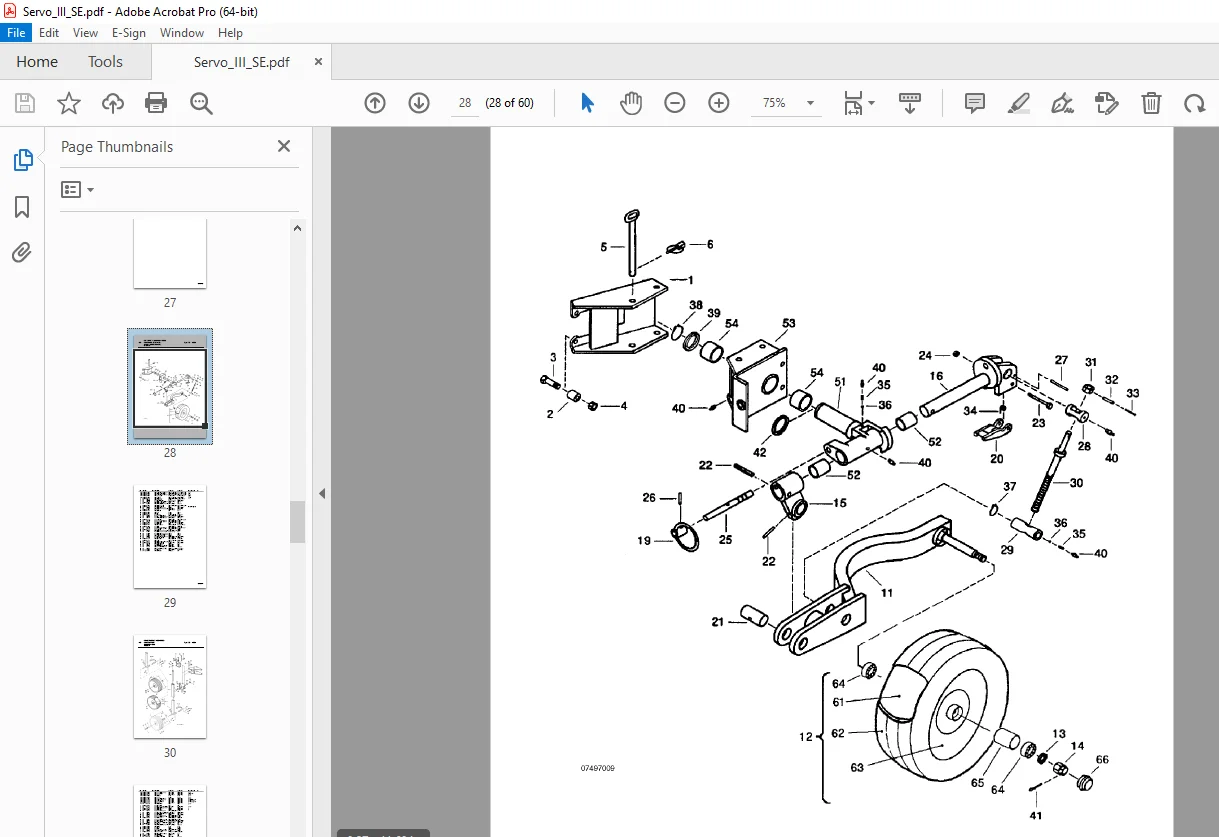Viewport: 1219px width, 837px height.
Task: Switch to the Tools tab
Action: pos(105,61)
